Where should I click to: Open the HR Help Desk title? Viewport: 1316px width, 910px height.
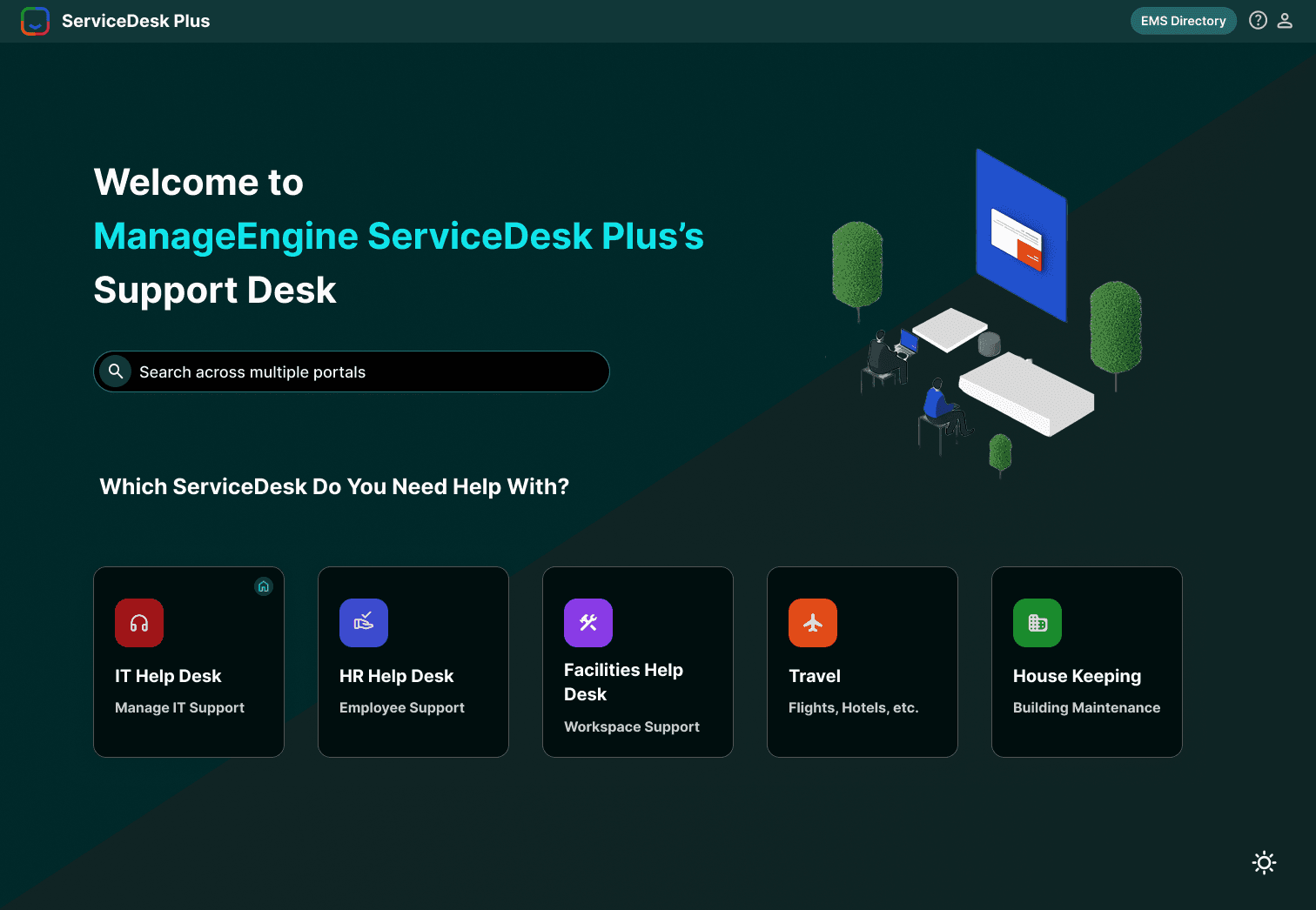[x=397, y=676]
